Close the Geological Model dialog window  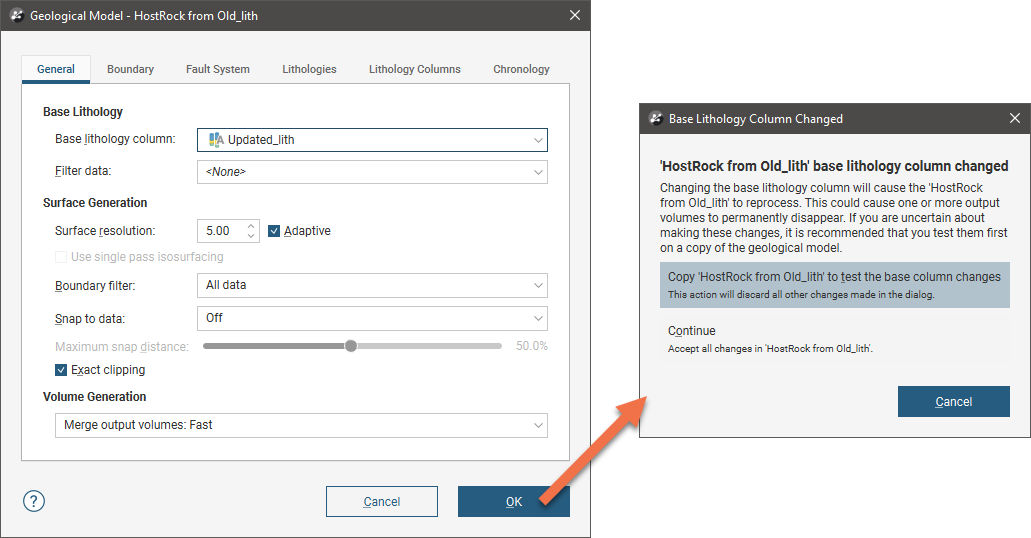(x=574, y=15)
